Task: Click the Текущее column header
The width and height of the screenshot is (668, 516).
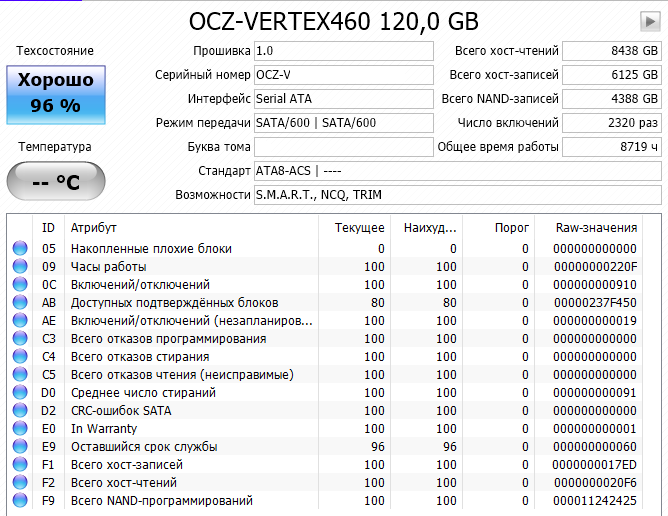Action: [x=354, y=228]
